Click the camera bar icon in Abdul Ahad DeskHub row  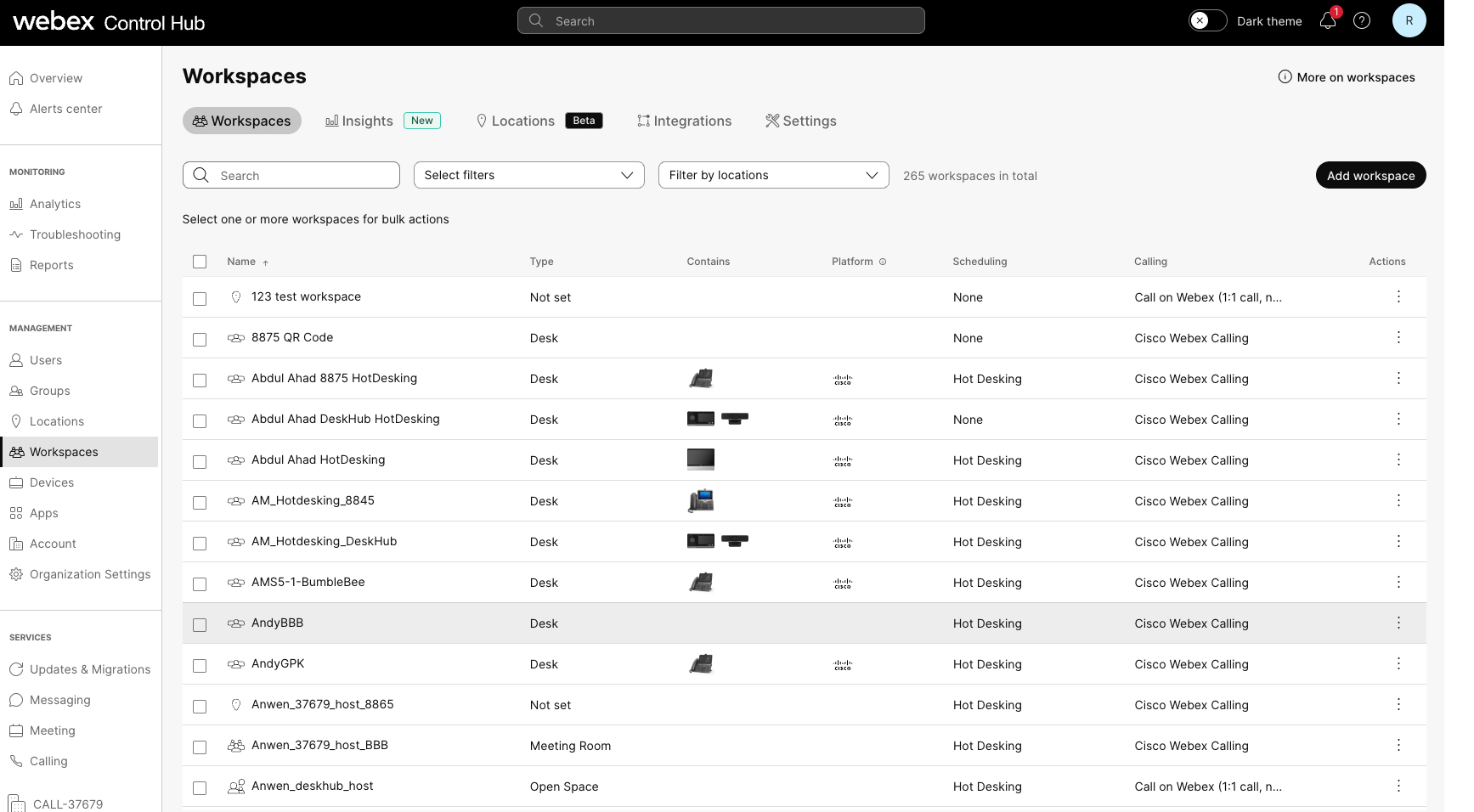tap(735, 419)
